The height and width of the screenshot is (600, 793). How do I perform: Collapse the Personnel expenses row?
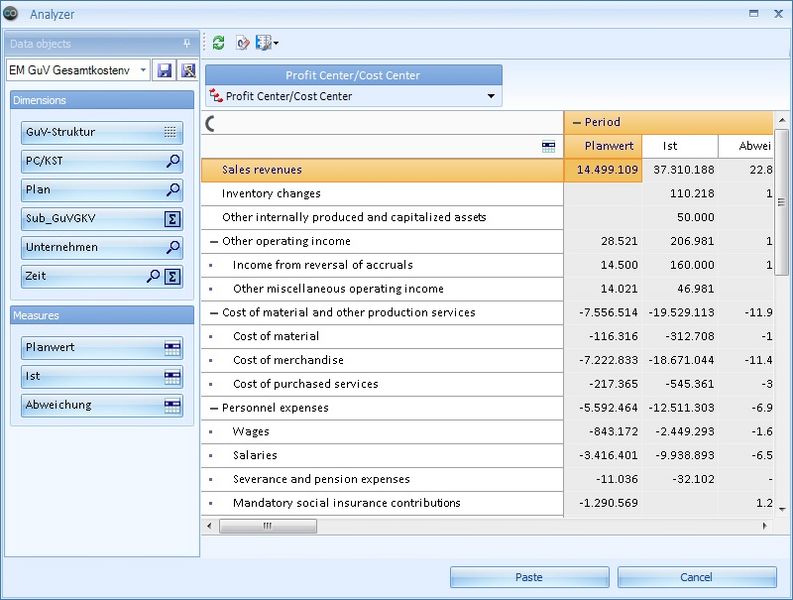pyautogui.click(x=214, y=408)
